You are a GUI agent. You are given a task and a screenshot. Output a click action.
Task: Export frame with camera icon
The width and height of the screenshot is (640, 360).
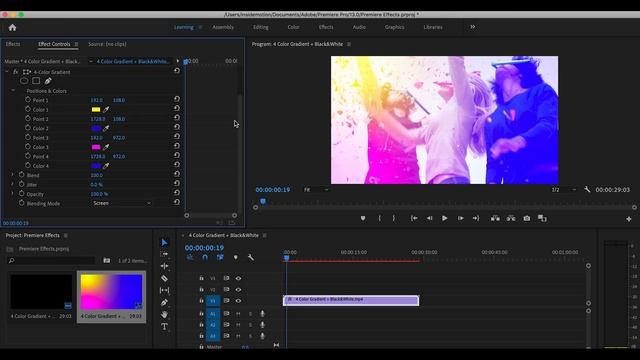coord(527,218)
